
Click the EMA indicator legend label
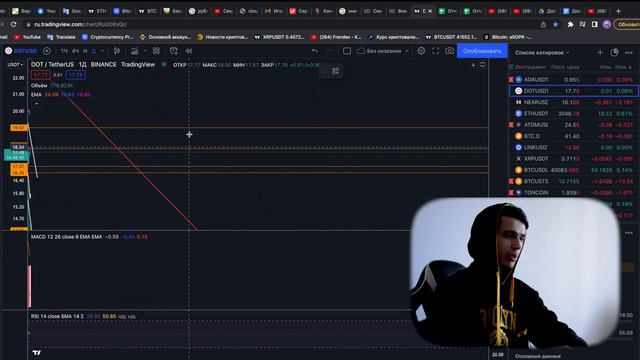tap(36, 94)
